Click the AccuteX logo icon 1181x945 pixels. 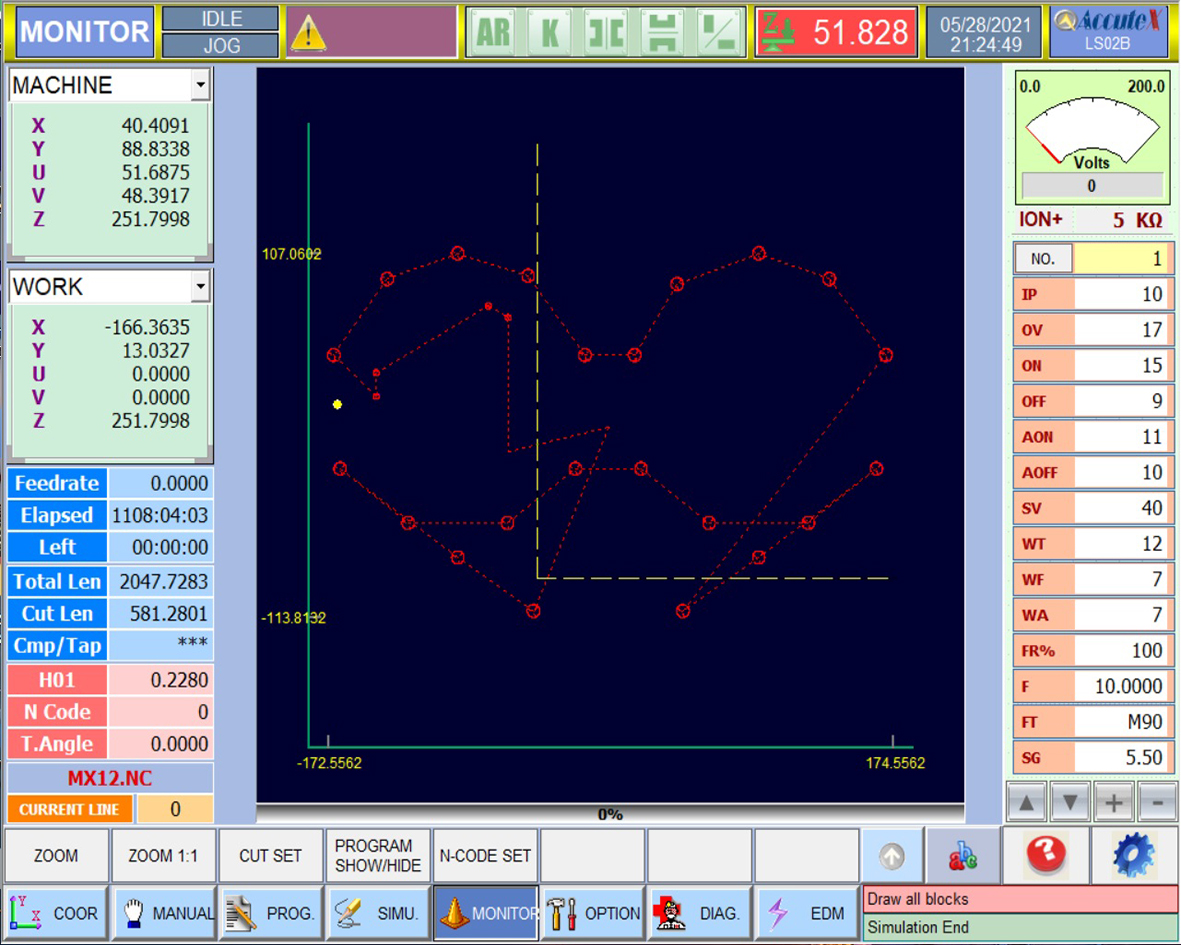point(1108,32)
